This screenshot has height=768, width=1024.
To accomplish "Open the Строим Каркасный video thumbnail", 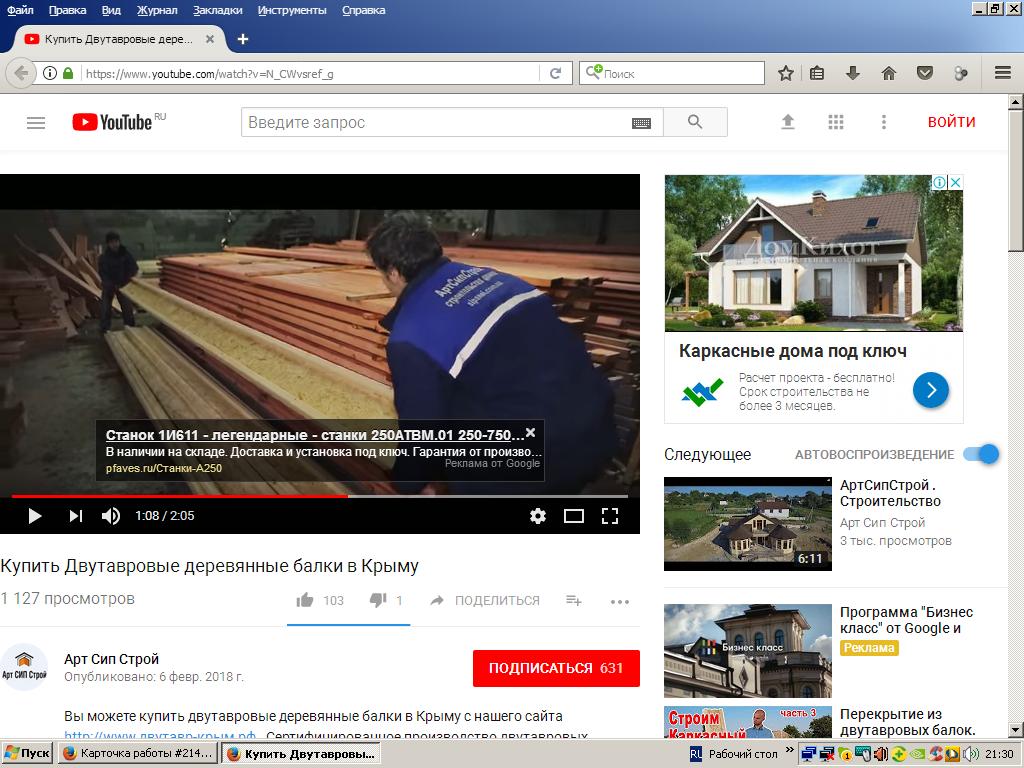I will pyautogui.click(x=748, y=722).
